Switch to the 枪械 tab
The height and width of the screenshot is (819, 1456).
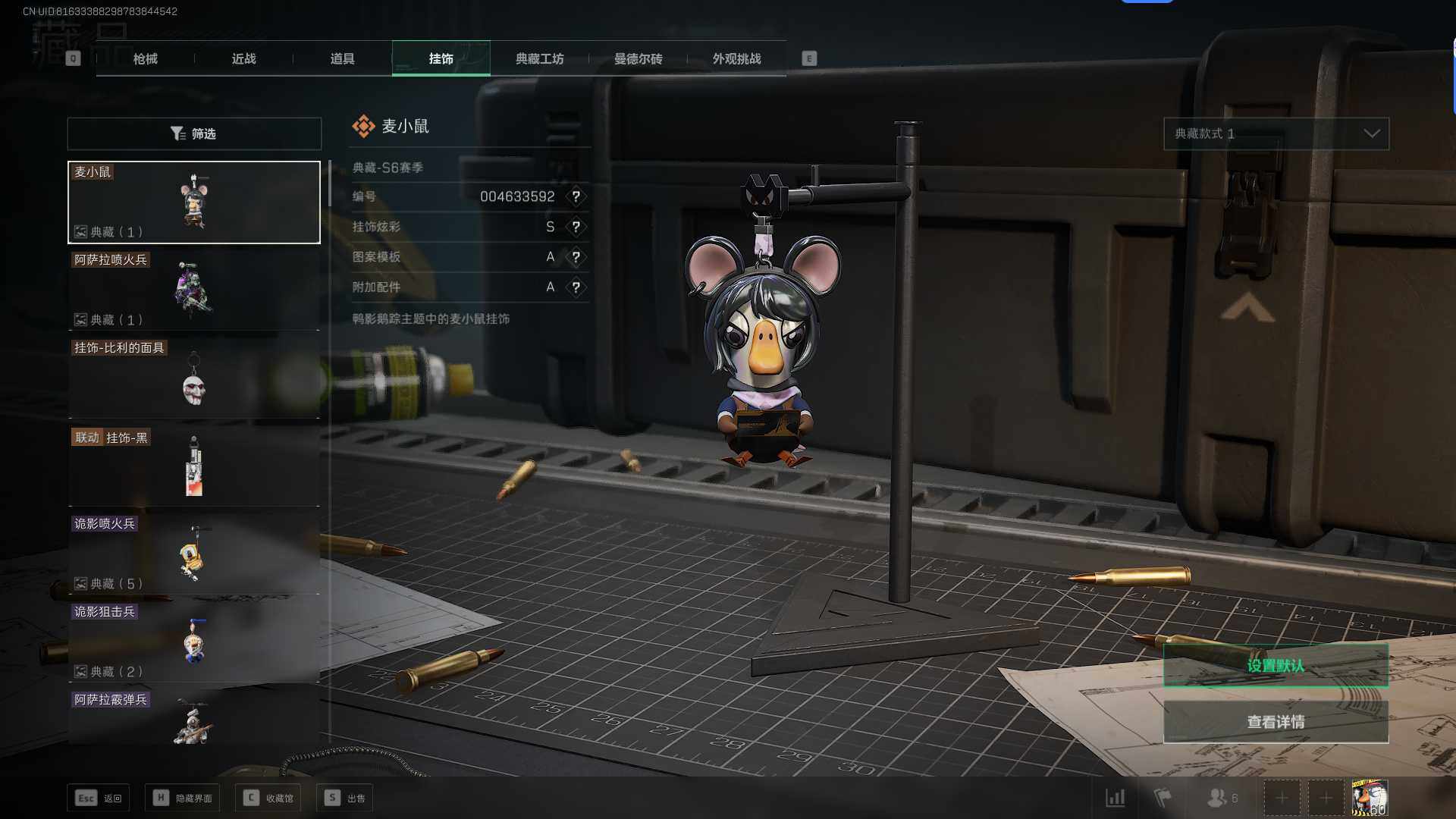click(146, 58)
